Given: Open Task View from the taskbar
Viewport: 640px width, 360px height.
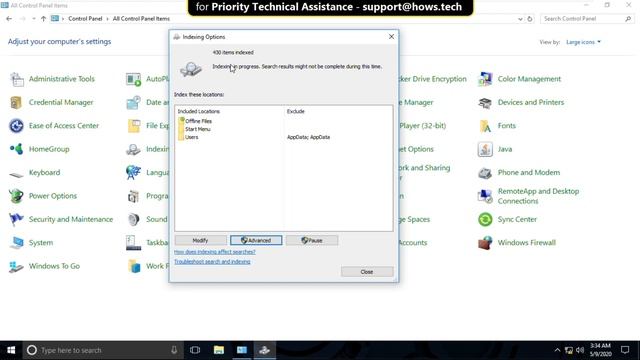Looking at the screenshot, I should tap(195, 350).
